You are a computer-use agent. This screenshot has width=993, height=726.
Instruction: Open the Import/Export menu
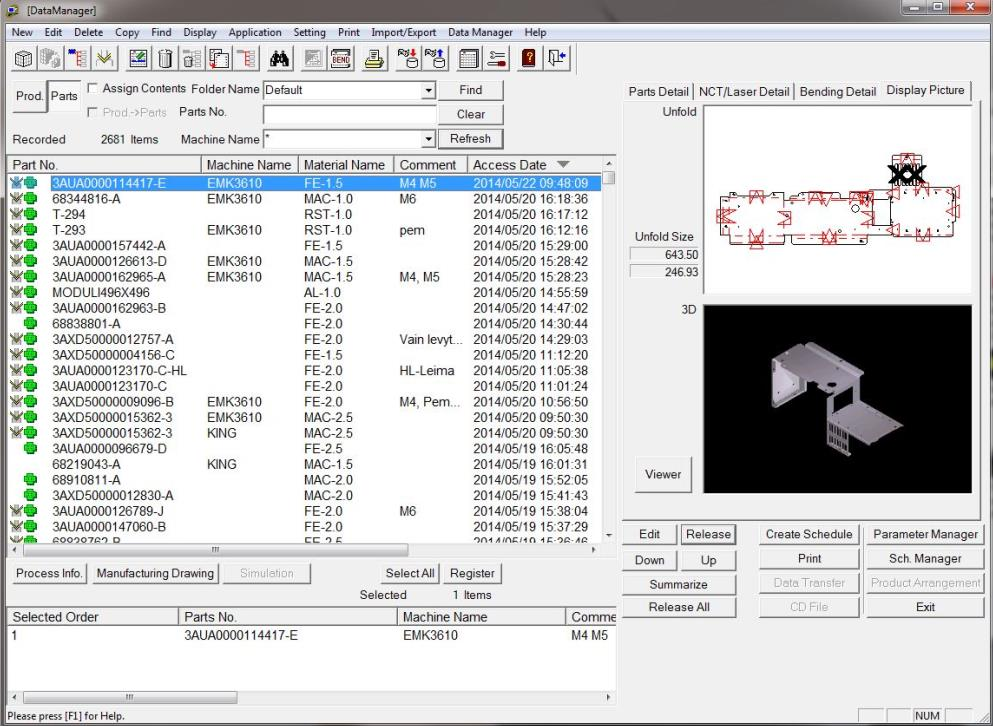click(403, 32)
